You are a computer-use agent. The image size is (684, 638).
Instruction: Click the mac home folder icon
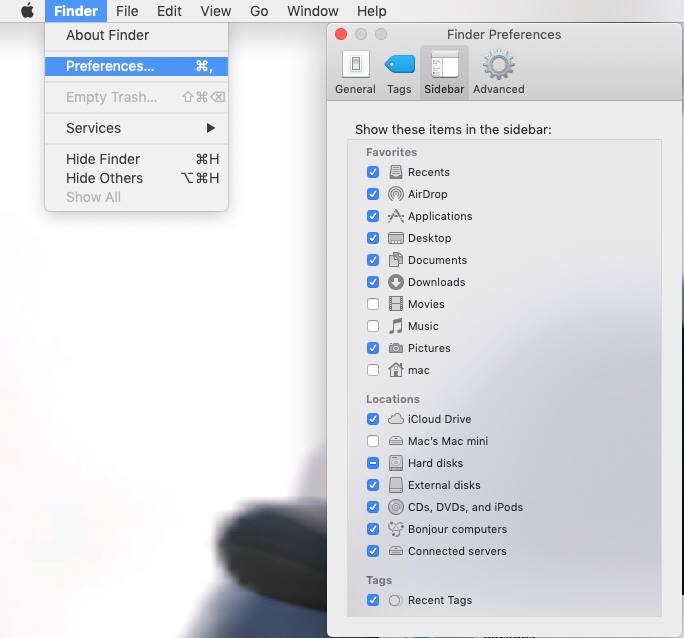pyautogui.click(x=396, y=370)
